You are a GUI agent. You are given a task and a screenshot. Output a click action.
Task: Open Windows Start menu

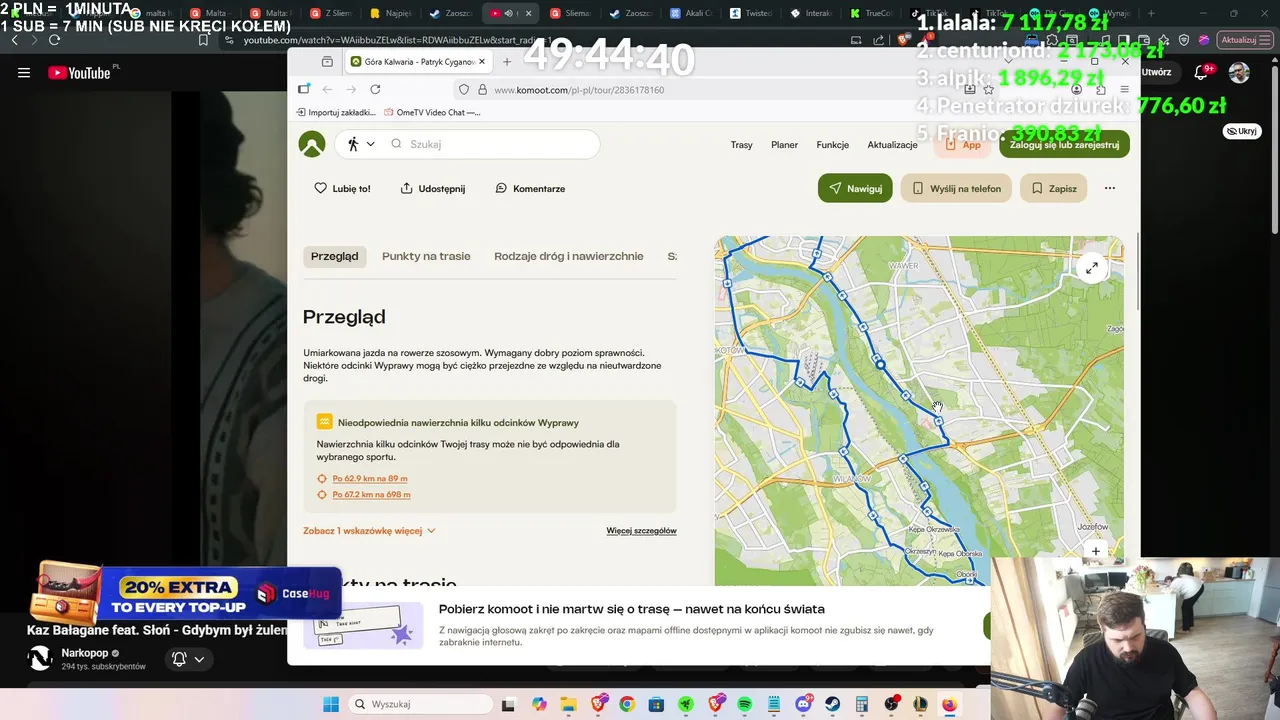[x=331, y=704]
